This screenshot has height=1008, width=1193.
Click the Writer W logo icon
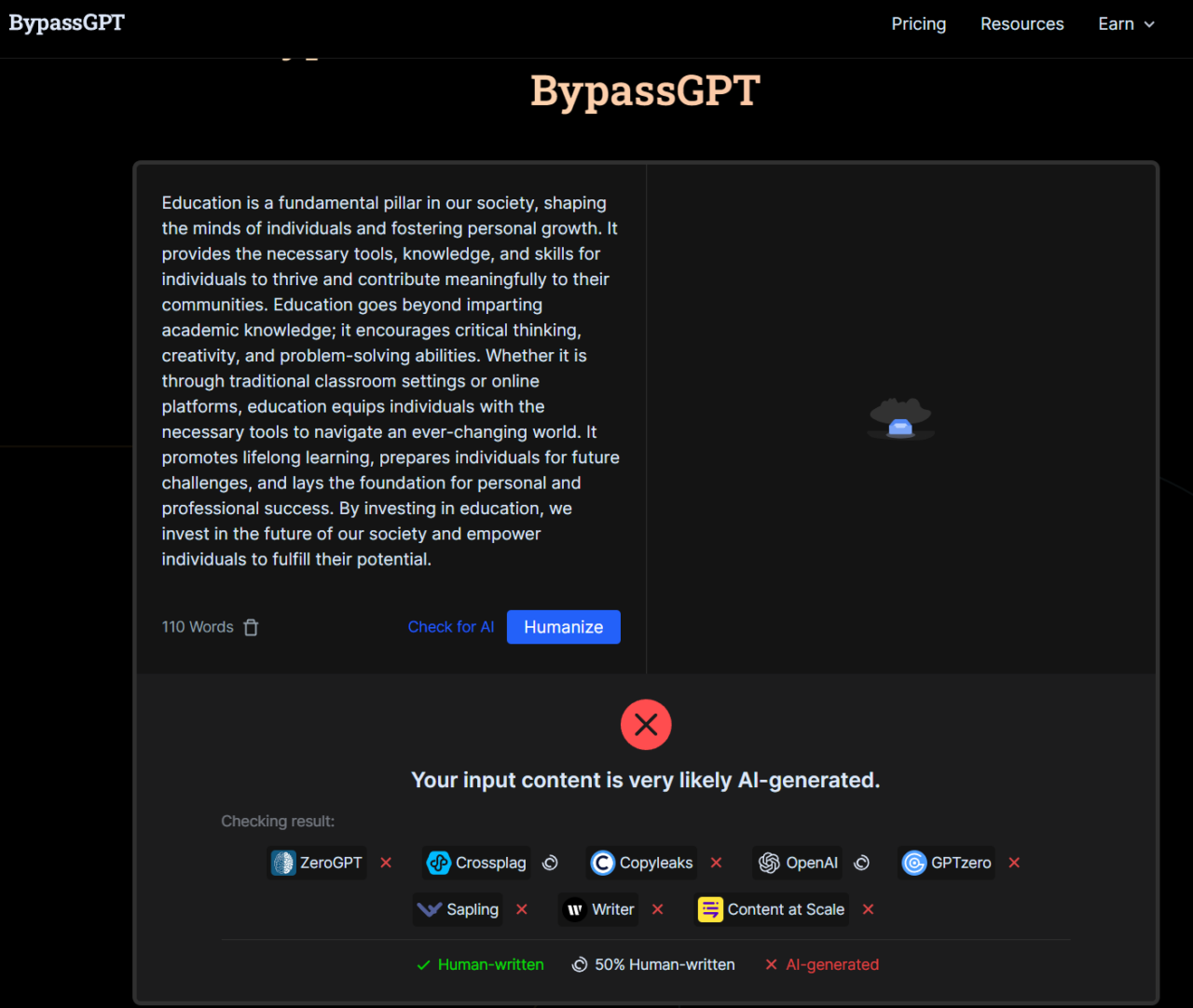(x=575, y=909)
